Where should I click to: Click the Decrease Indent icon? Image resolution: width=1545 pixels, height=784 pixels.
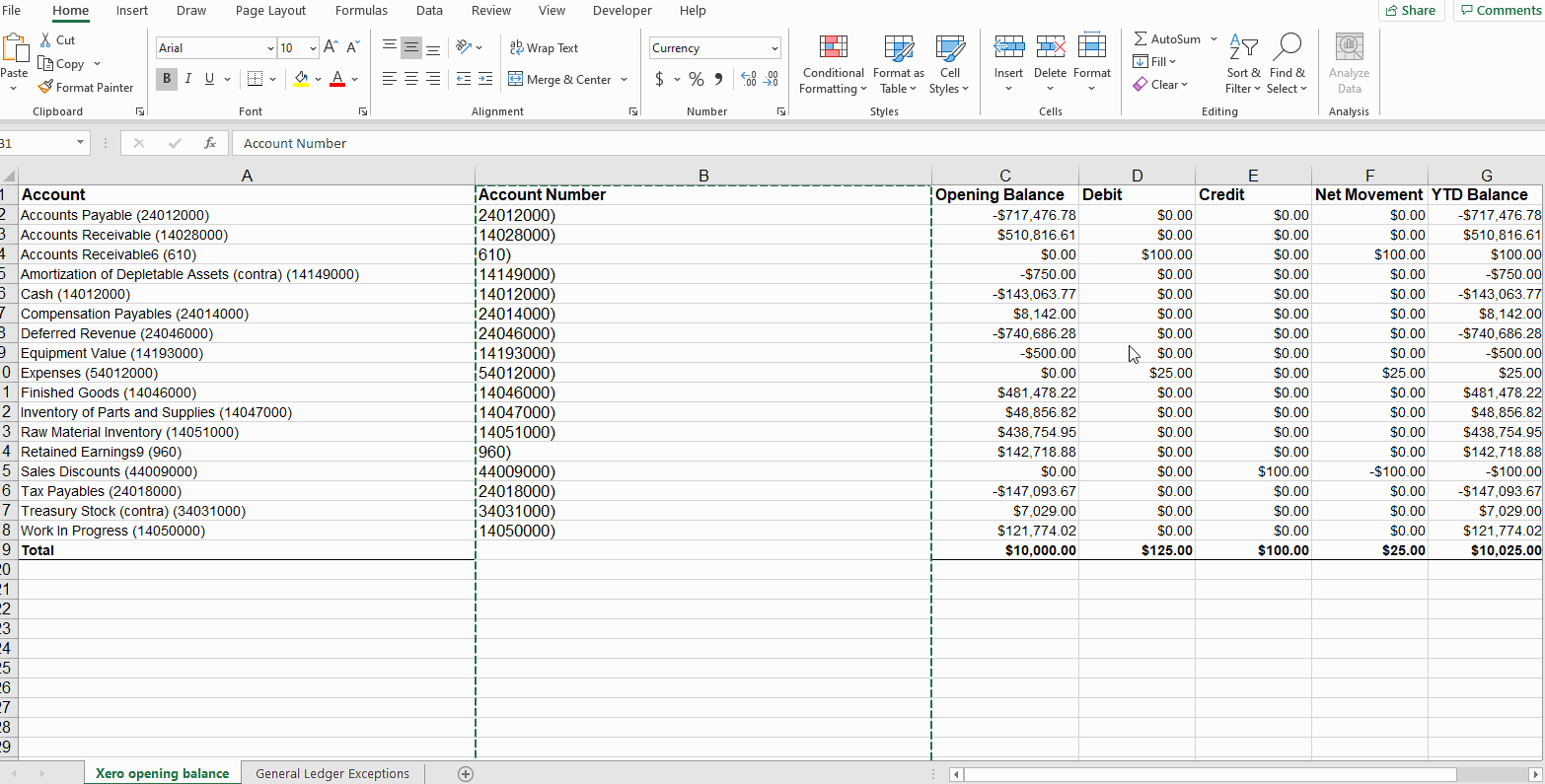[464, 79]
